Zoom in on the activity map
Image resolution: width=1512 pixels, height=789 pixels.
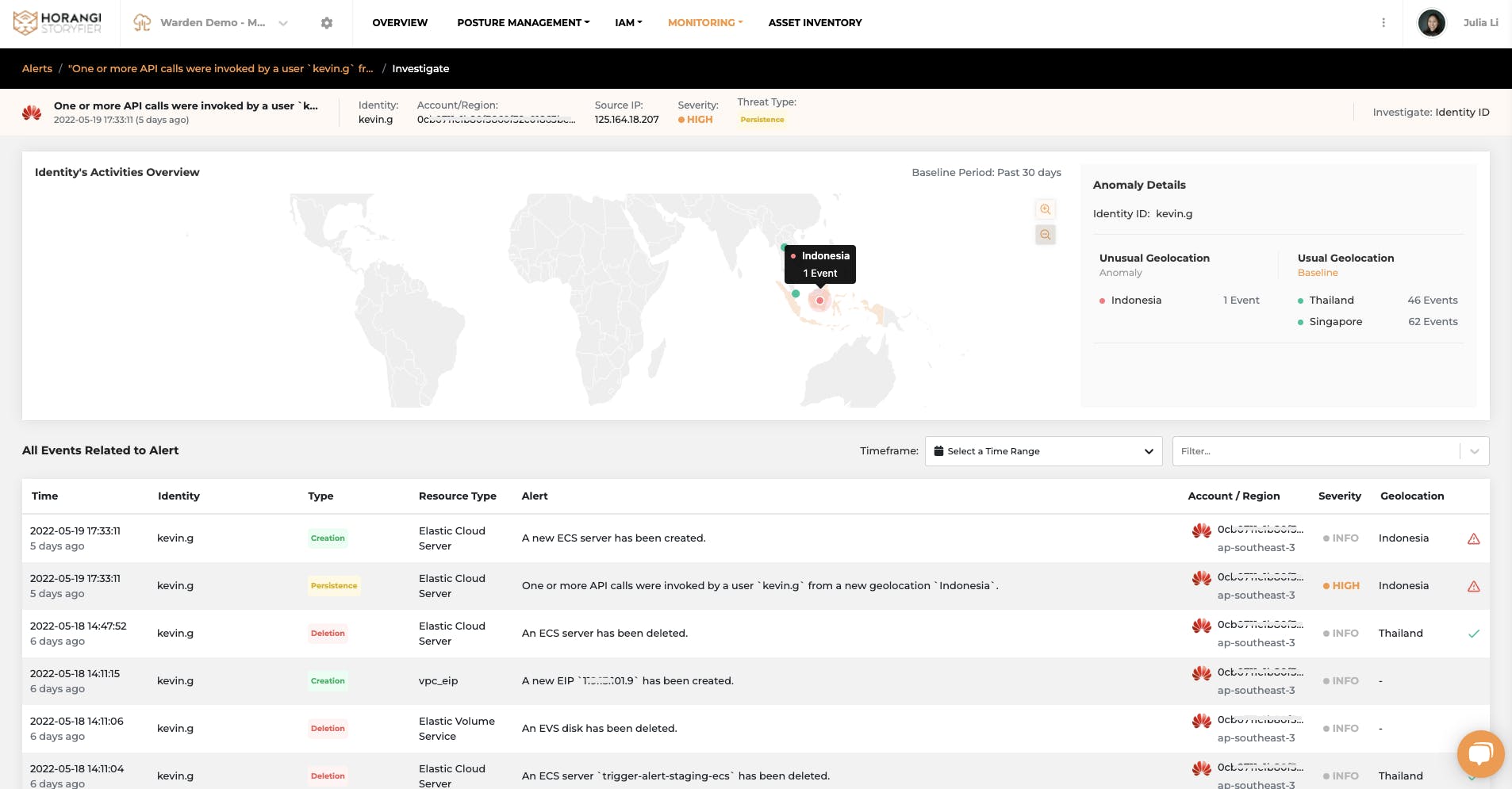[x=1046, y=209]
